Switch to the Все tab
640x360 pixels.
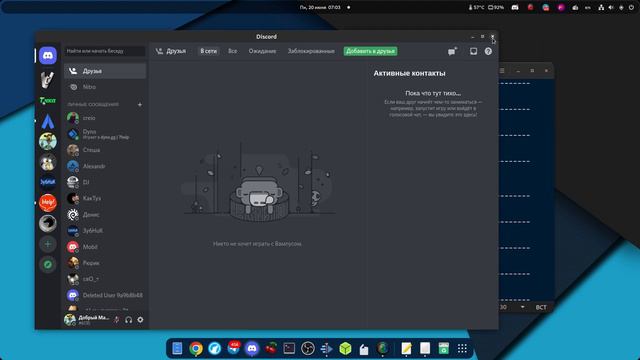(x=232, y=51)
